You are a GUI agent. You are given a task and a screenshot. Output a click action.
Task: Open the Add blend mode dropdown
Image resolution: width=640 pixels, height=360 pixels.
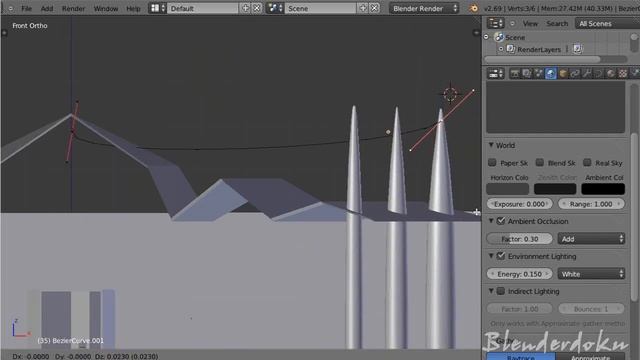(x=591, y=239)
